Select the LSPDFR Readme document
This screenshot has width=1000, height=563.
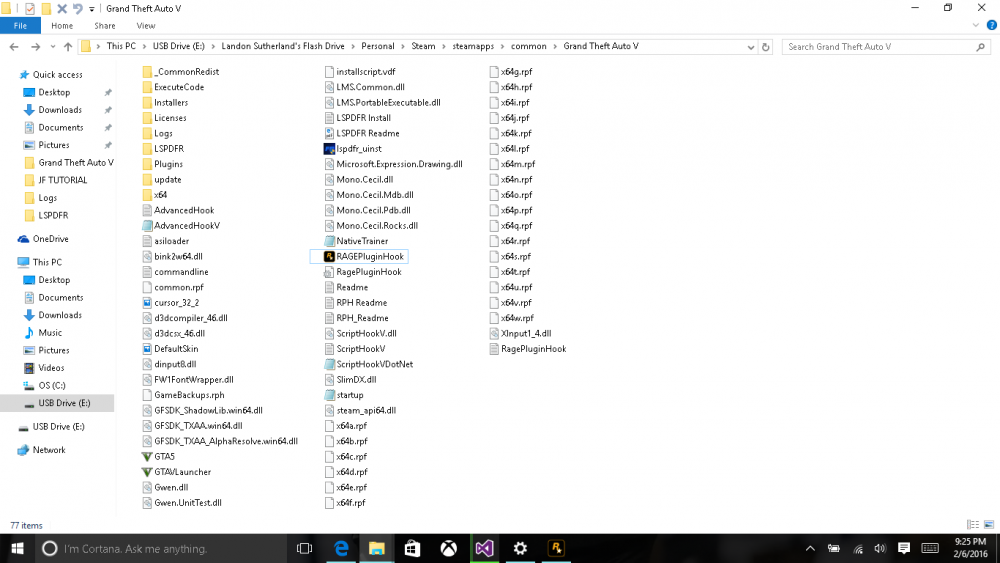point(362,133)
